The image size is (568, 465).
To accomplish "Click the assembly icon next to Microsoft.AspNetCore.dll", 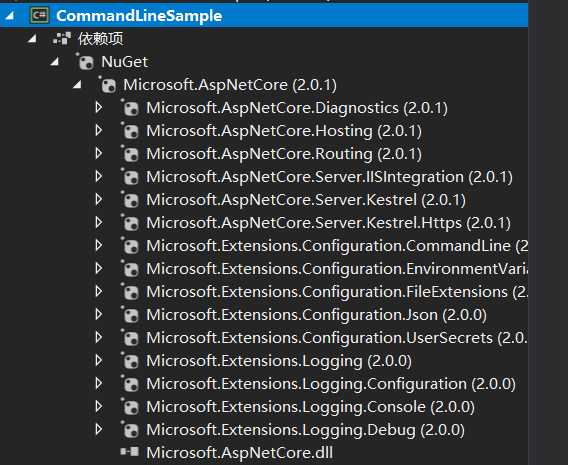I will [130, 452].
